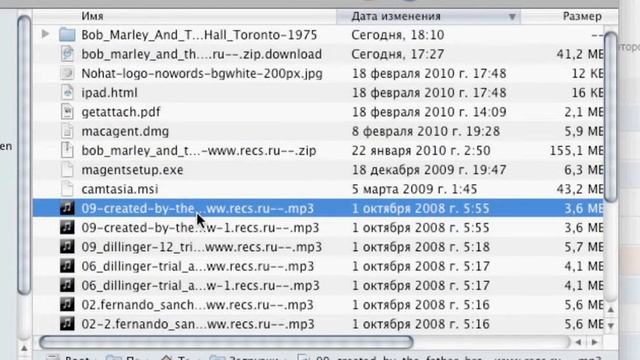Viewport: 640px width, 360px height.
Task: Click date 8 февраля 2010 г. 19:28
Action: 426,131
